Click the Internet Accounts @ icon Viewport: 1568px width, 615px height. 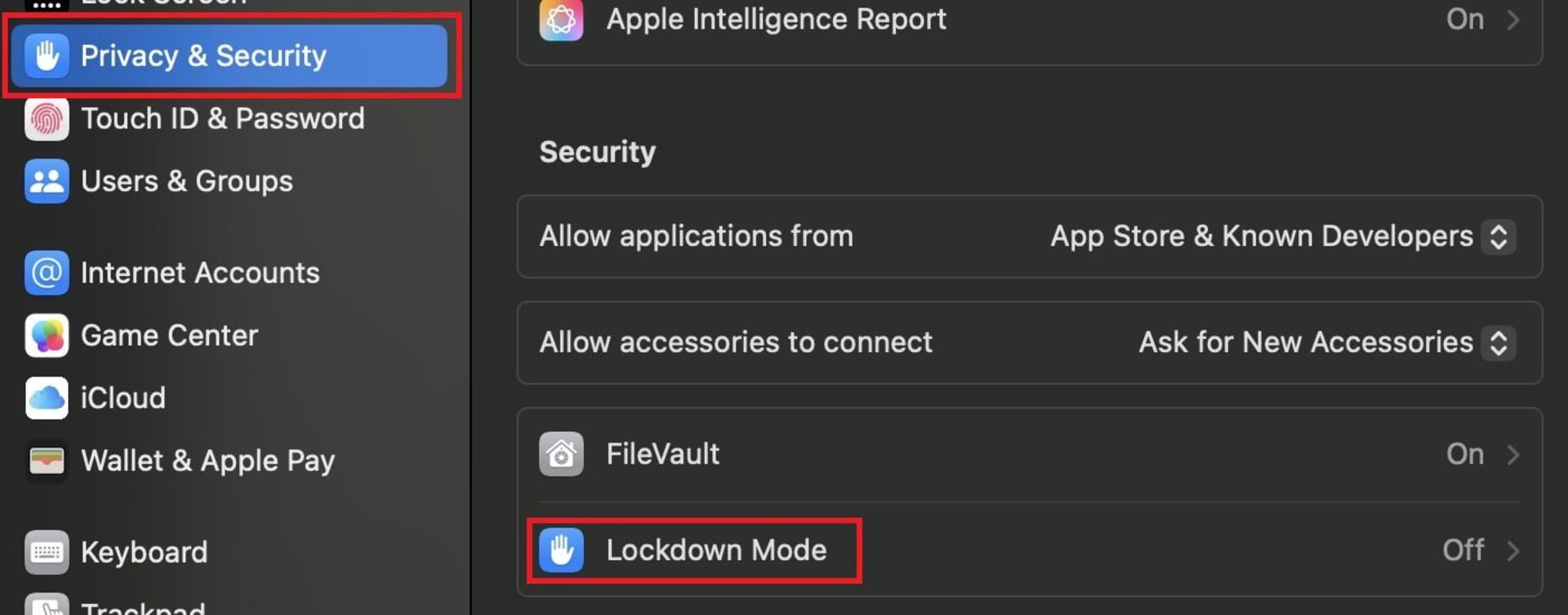[47, 273]
